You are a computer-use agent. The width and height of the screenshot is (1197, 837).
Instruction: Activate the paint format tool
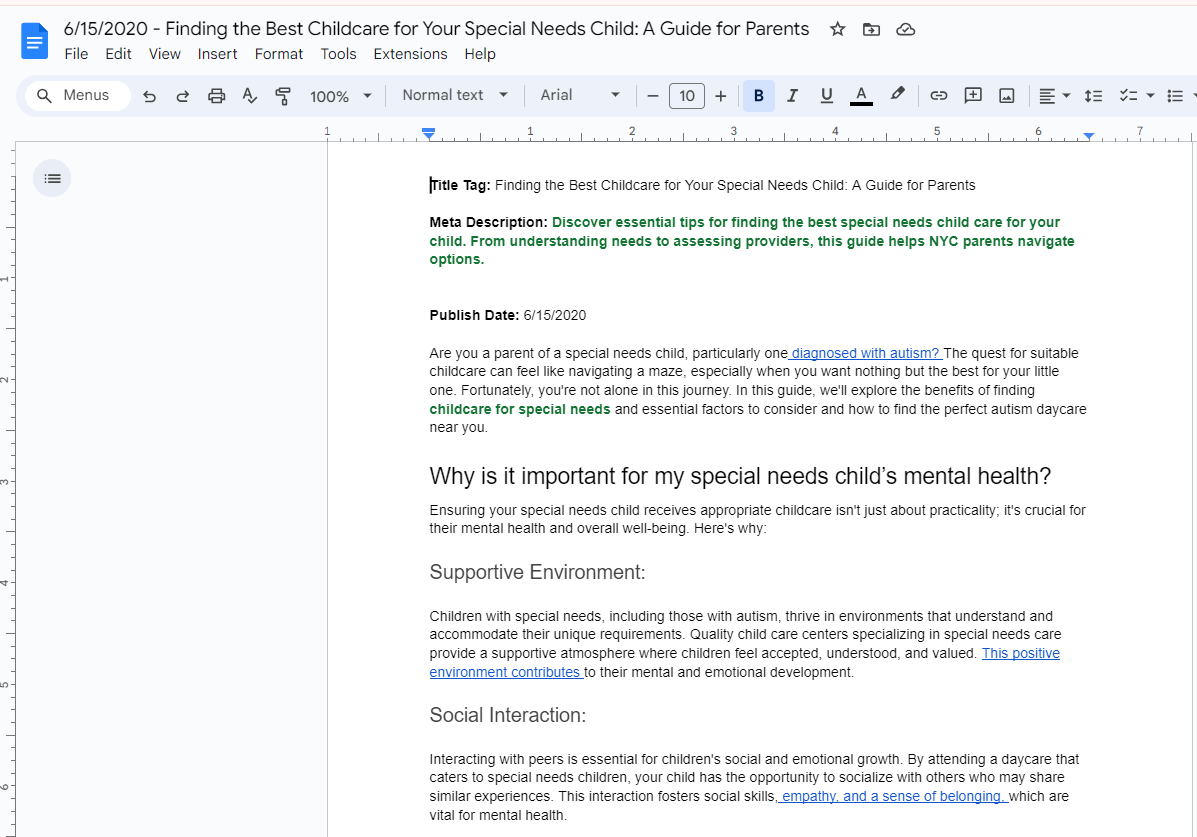coord(283,95)
